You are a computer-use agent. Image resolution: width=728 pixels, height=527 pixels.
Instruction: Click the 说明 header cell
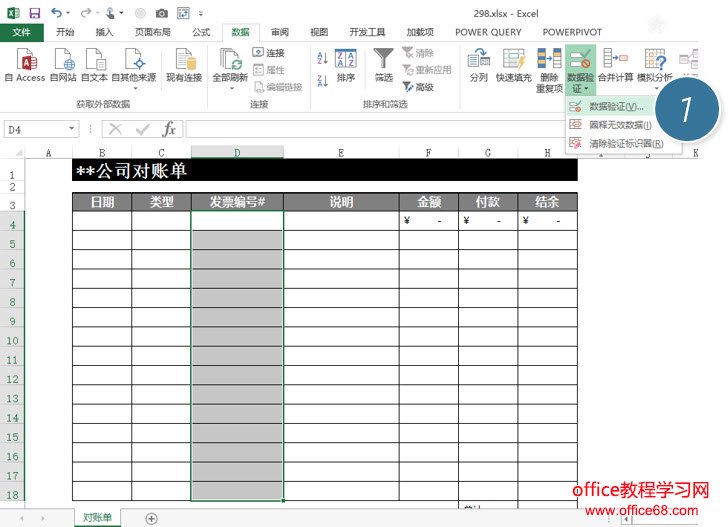[x=341, y=202]
